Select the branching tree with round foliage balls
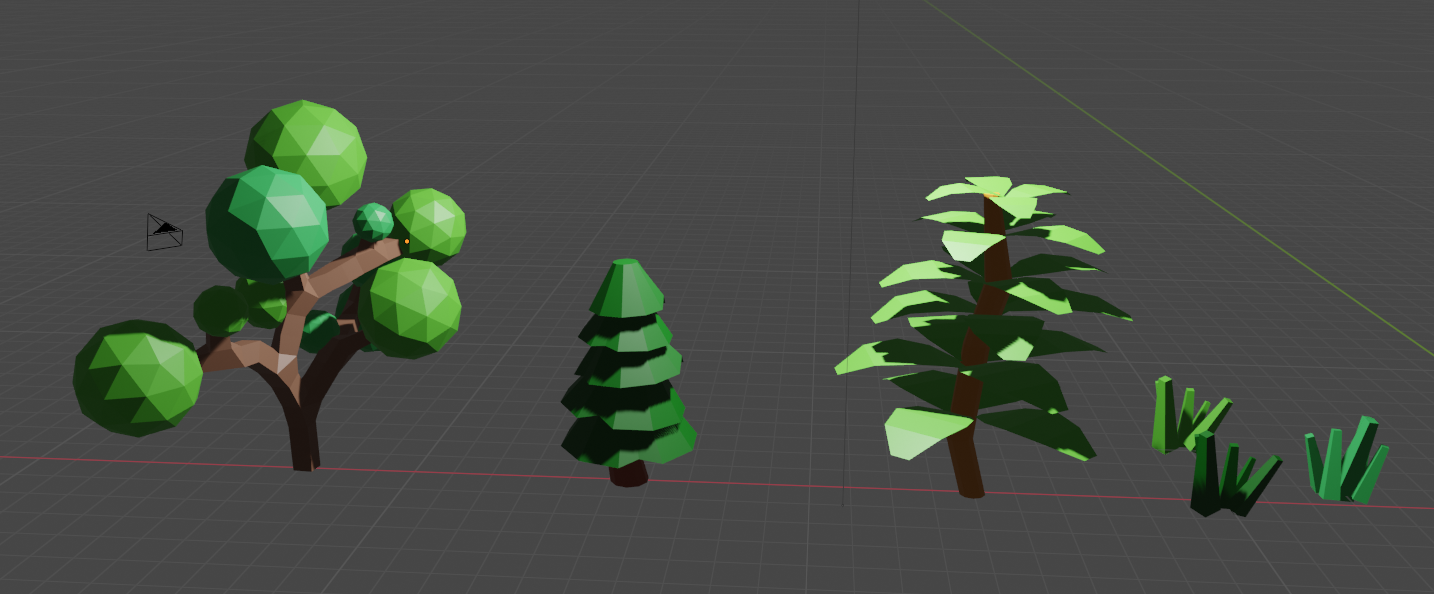 click(270, 285)
